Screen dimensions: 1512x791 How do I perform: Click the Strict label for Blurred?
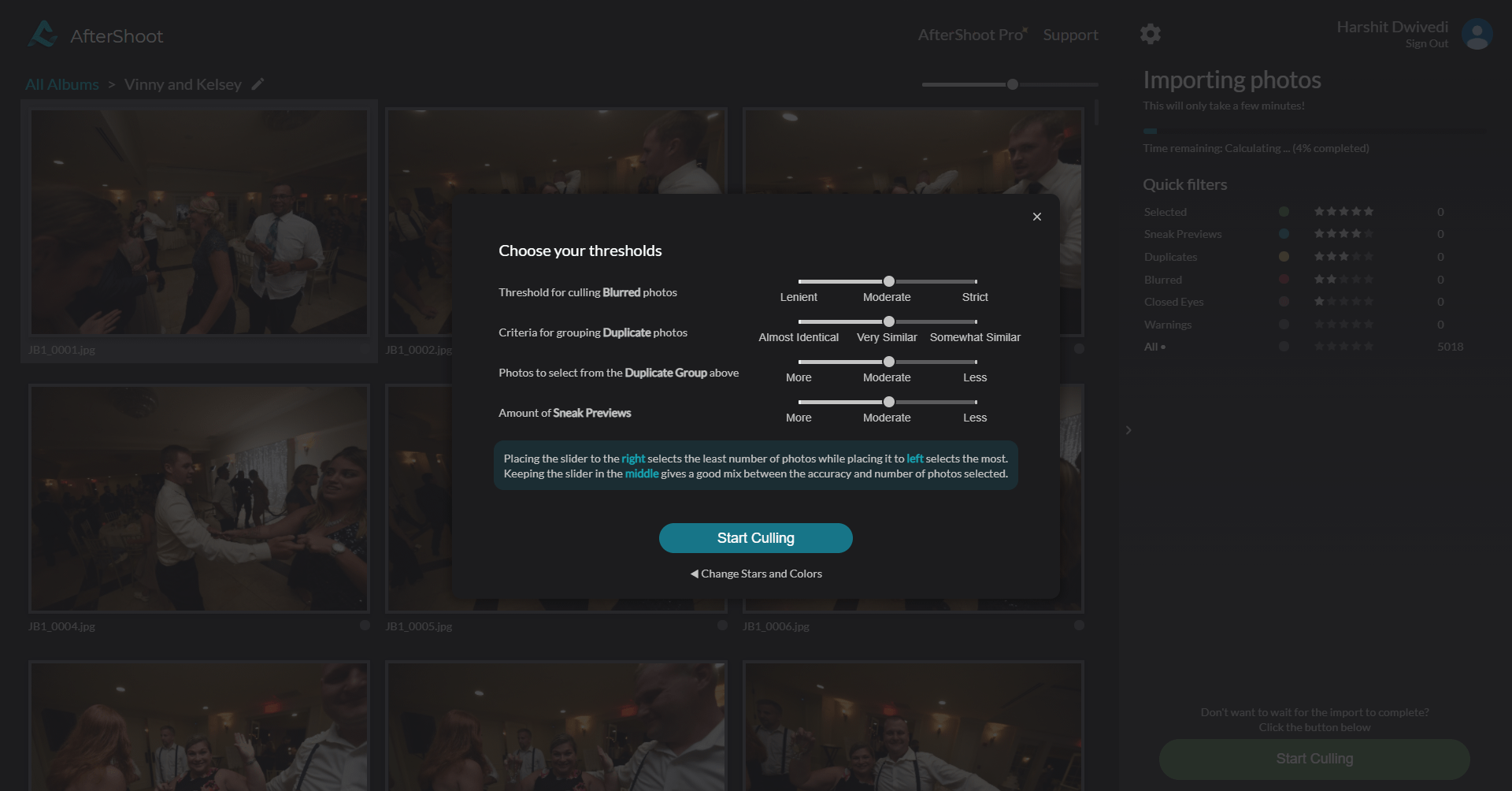(975, 297)
